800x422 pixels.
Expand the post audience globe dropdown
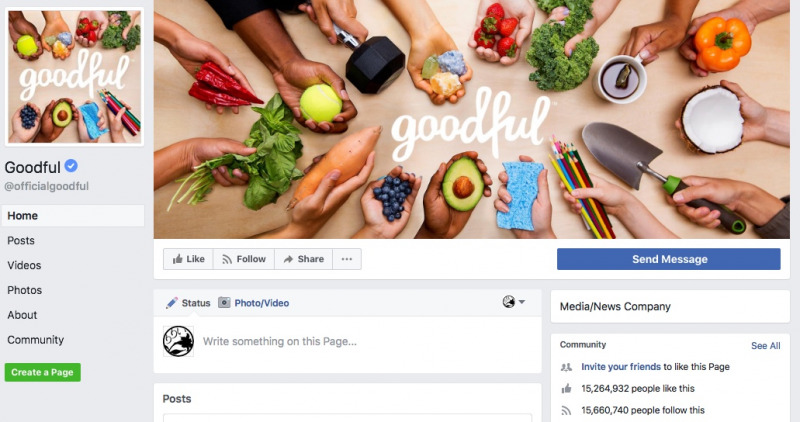click(x=513, y=302)
